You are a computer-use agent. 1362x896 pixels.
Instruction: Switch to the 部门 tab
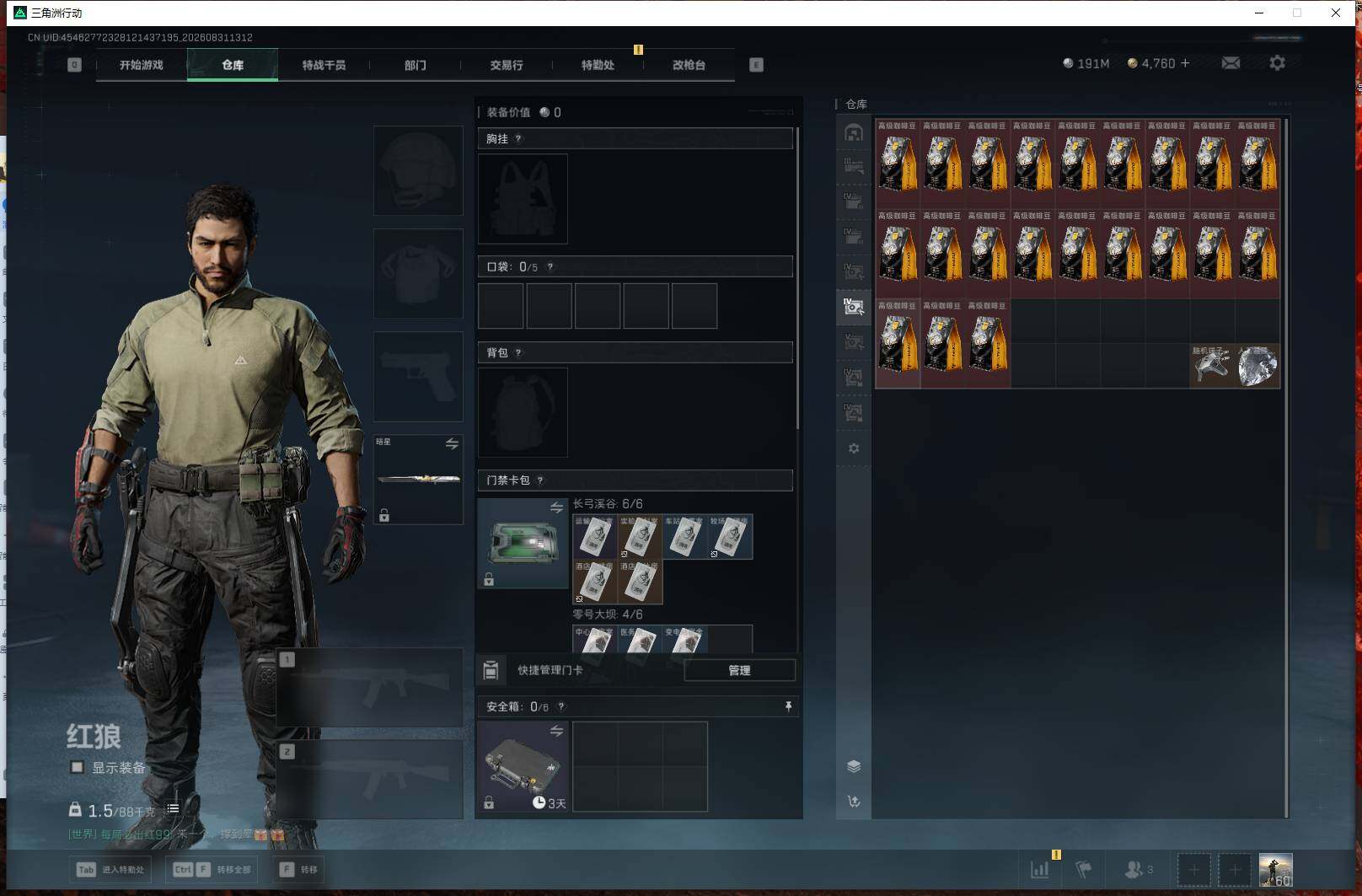(x=415, y=65)
